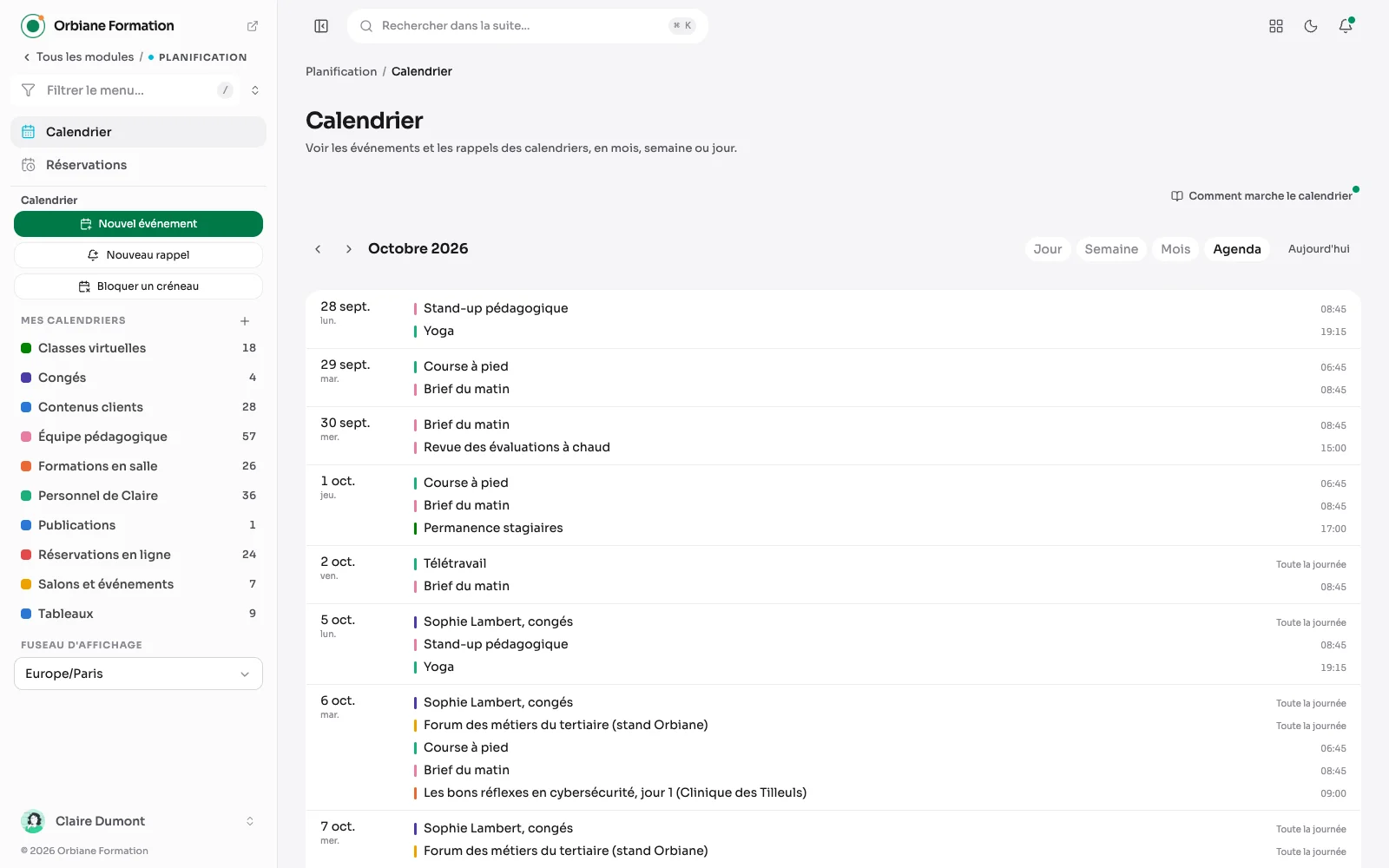Click Nouveau rappel button
Screen dimensions: 1389x868
coord(138,255)
